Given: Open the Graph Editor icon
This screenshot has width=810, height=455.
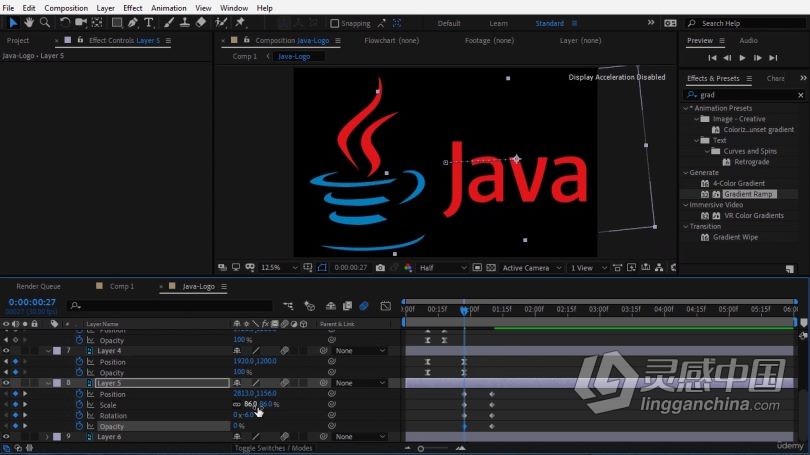Looking at the screenshot, I should click(385, 306).
